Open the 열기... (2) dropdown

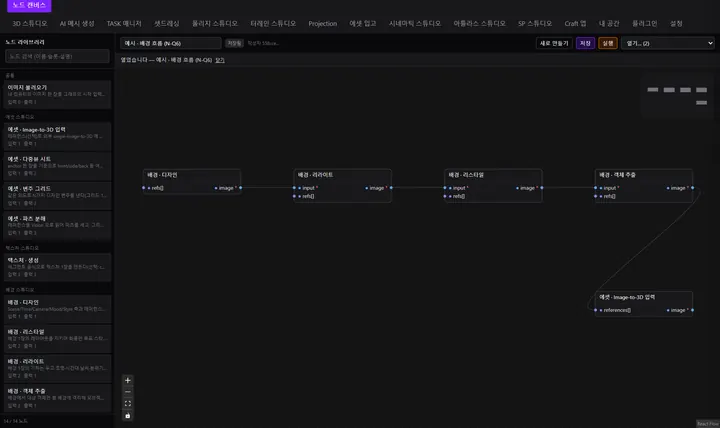tap(668, 43)
